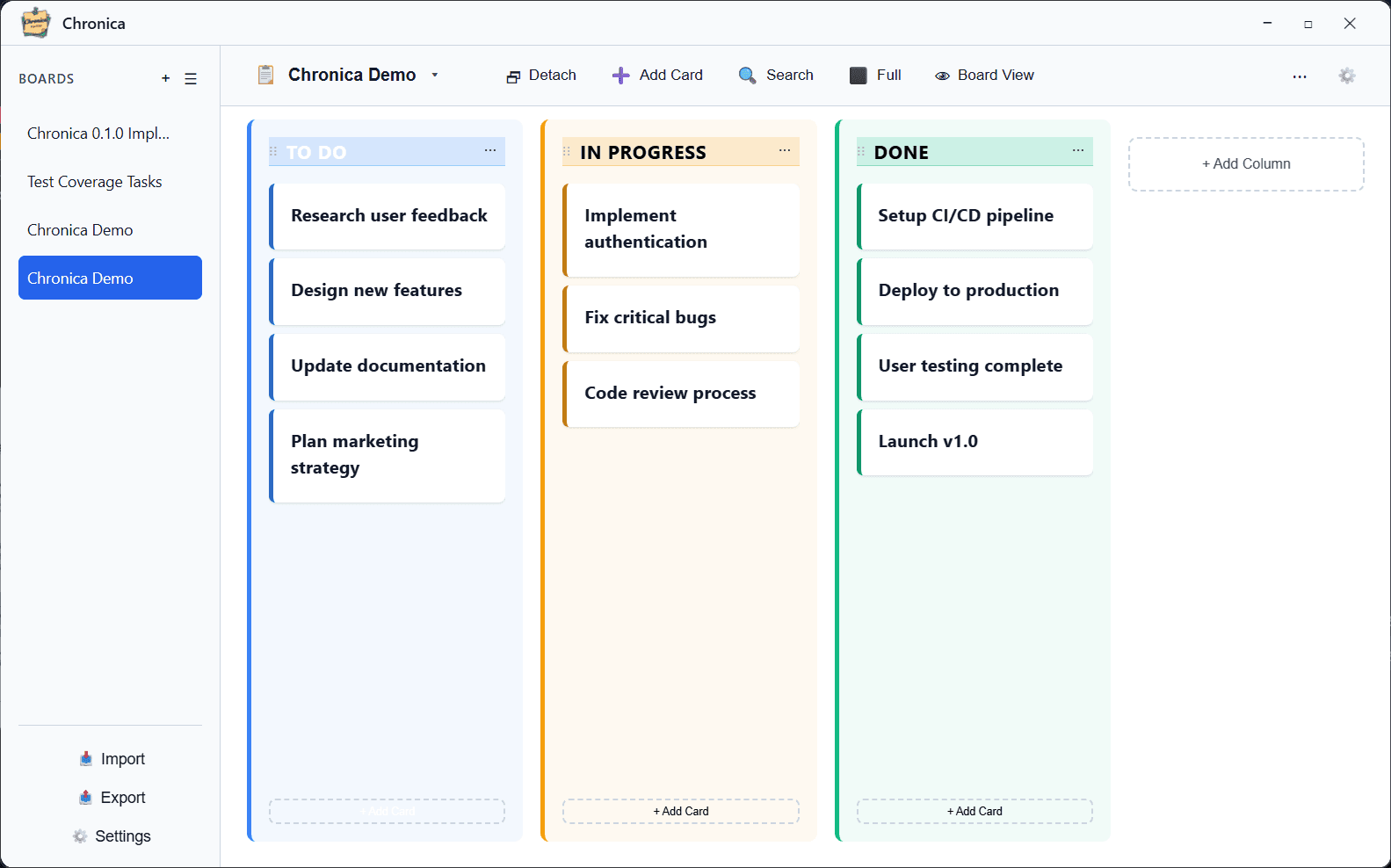Click the Add Column placeholder
Viewport: 1391px width, 868px height.
click(x=1246, y=164)
